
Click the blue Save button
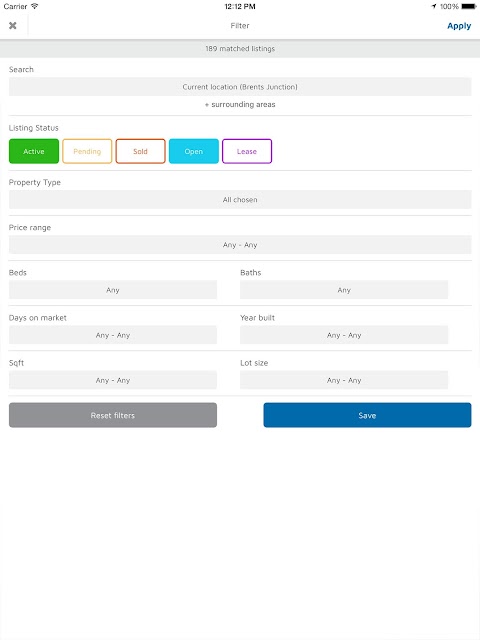pos(367,415)
